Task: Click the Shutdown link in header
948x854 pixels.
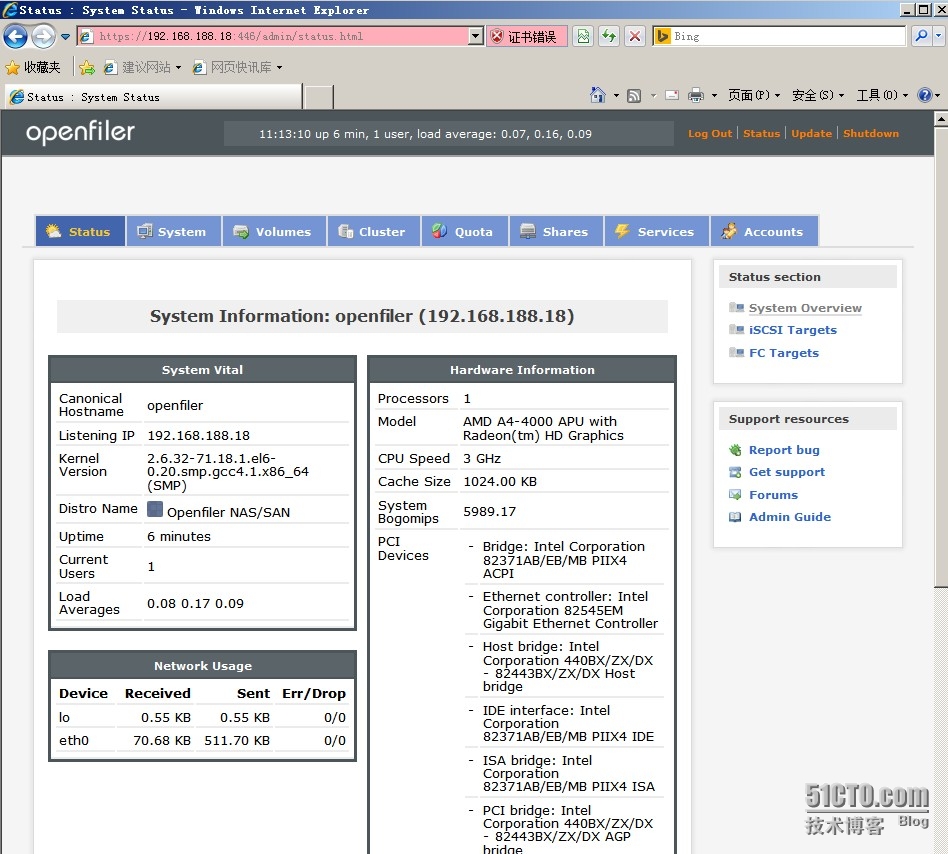Action: click(870, 134)
